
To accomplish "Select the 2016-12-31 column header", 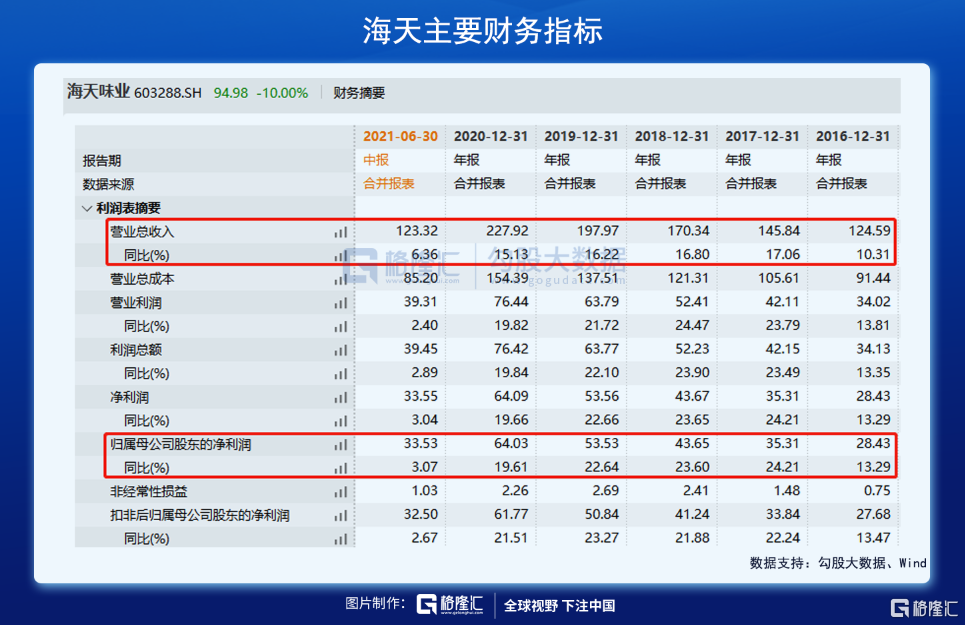I will click(853, 137).
